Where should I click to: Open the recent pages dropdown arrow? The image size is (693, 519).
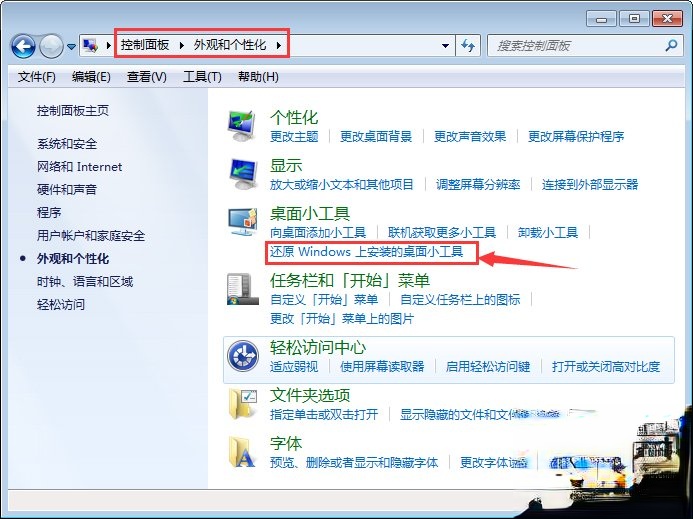pyautogui.click(x=71, y=46)
